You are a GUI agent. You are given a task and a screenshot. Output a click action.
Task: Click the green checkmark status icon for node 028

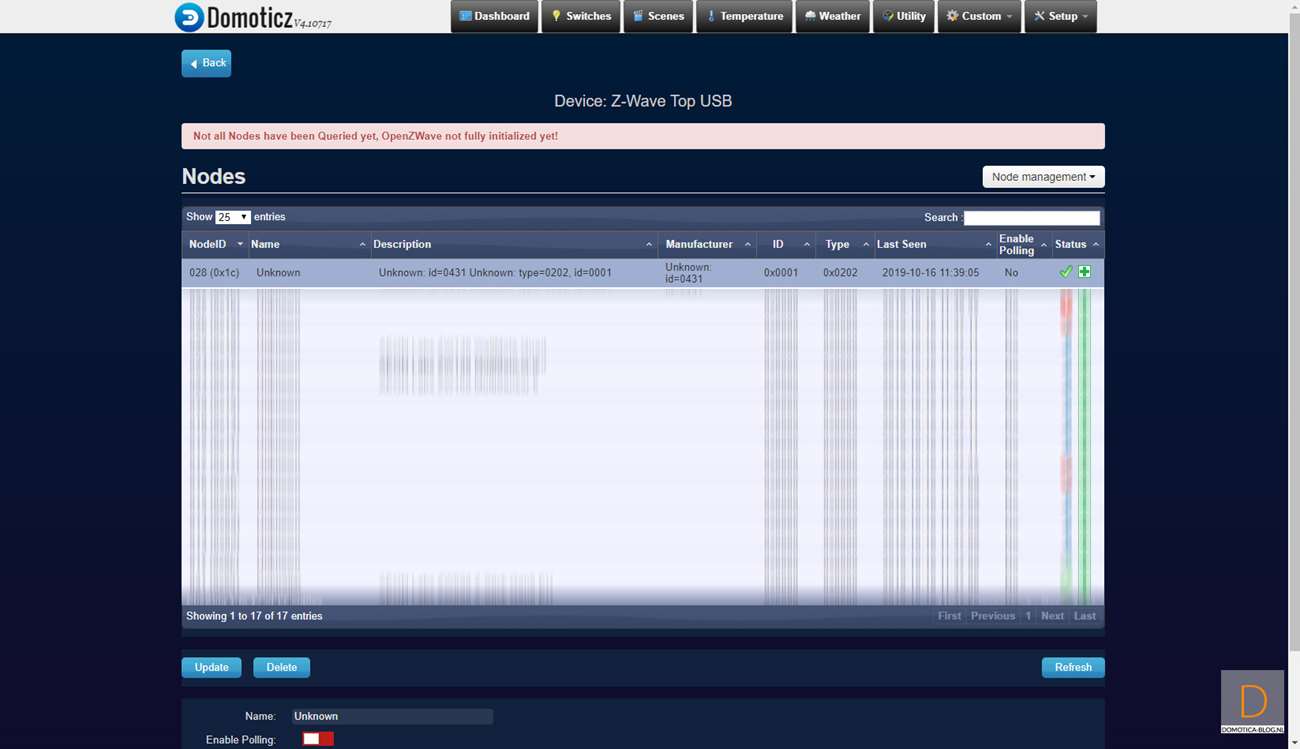[x=1066, y=272]
